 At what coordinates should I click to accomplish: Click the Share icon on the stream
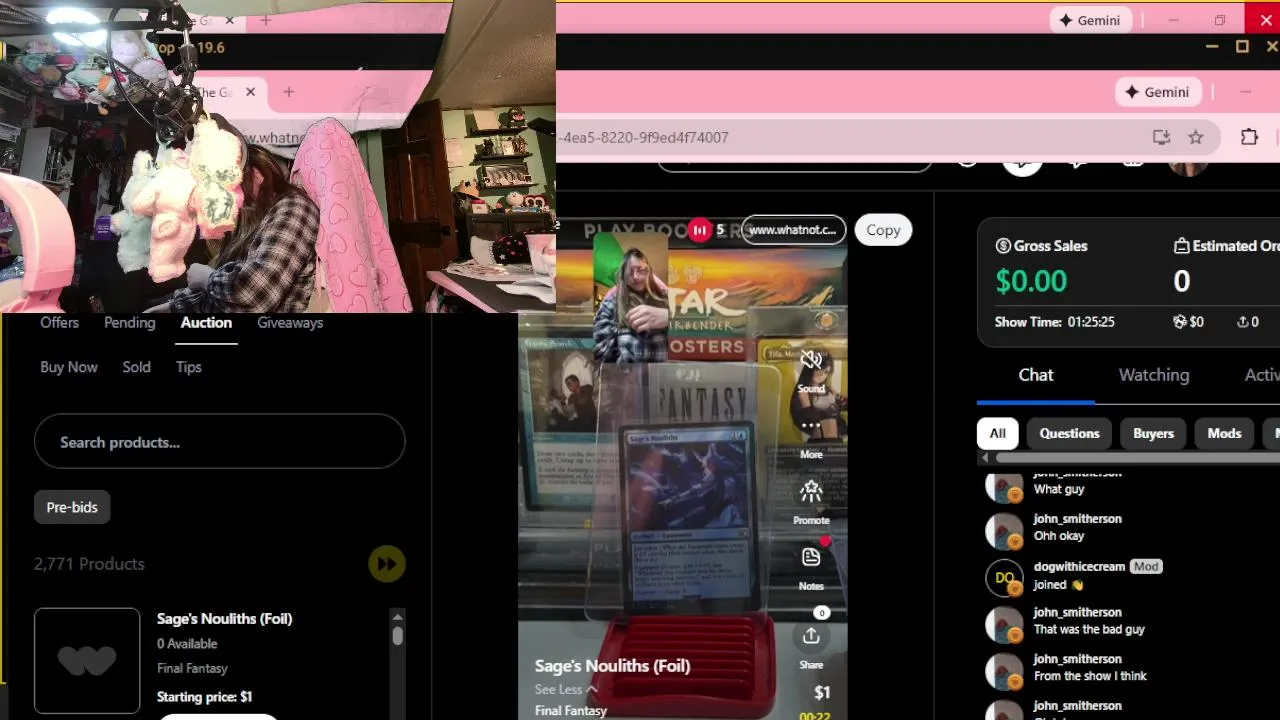click(x=811, y=636)
